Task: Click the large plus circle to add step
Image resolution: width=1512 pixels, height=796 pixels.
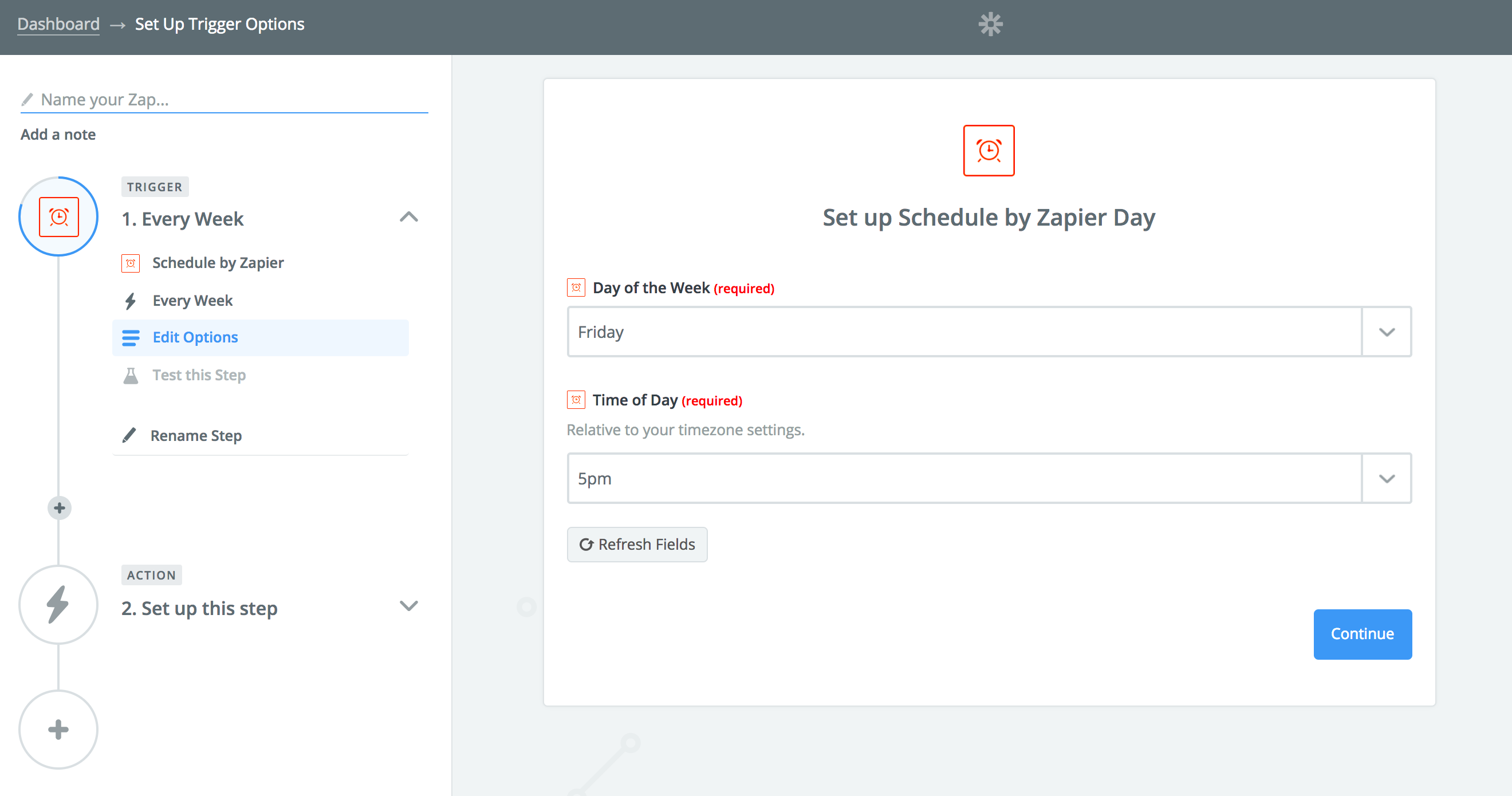Action: (58, 730)
